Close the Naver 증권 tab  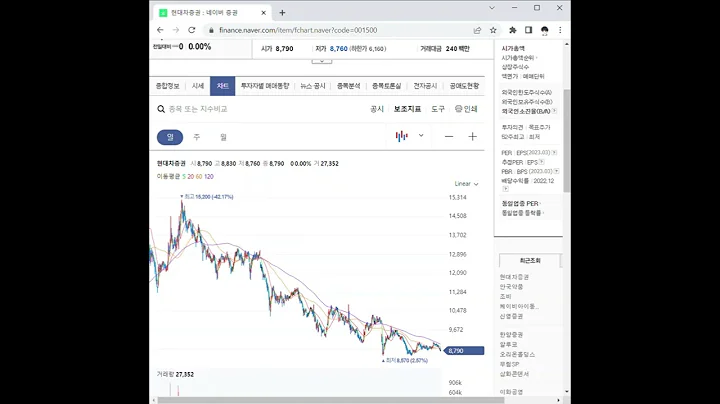coord(264,13)
